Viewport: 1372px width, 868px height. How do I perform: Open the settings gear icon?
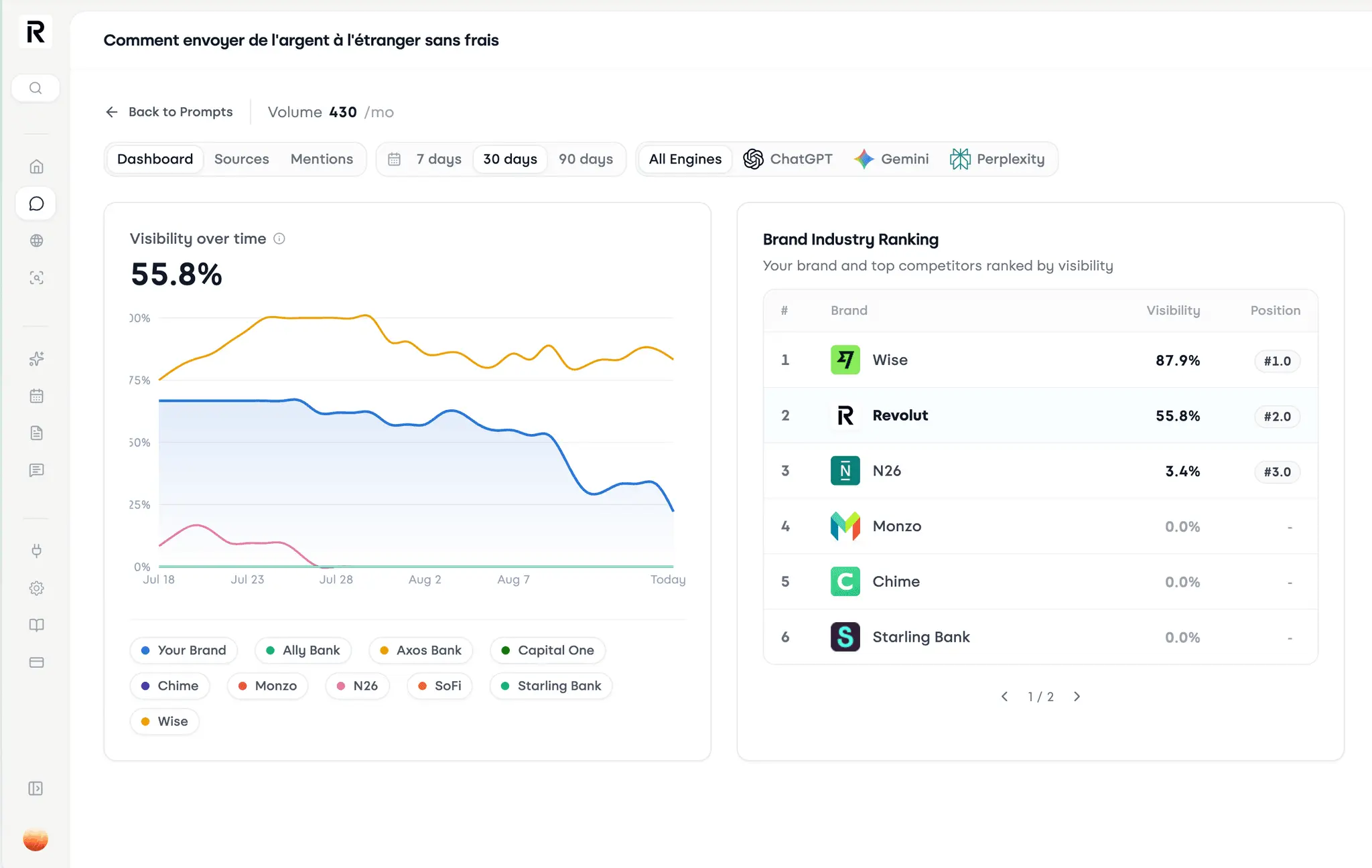[37, 588]
